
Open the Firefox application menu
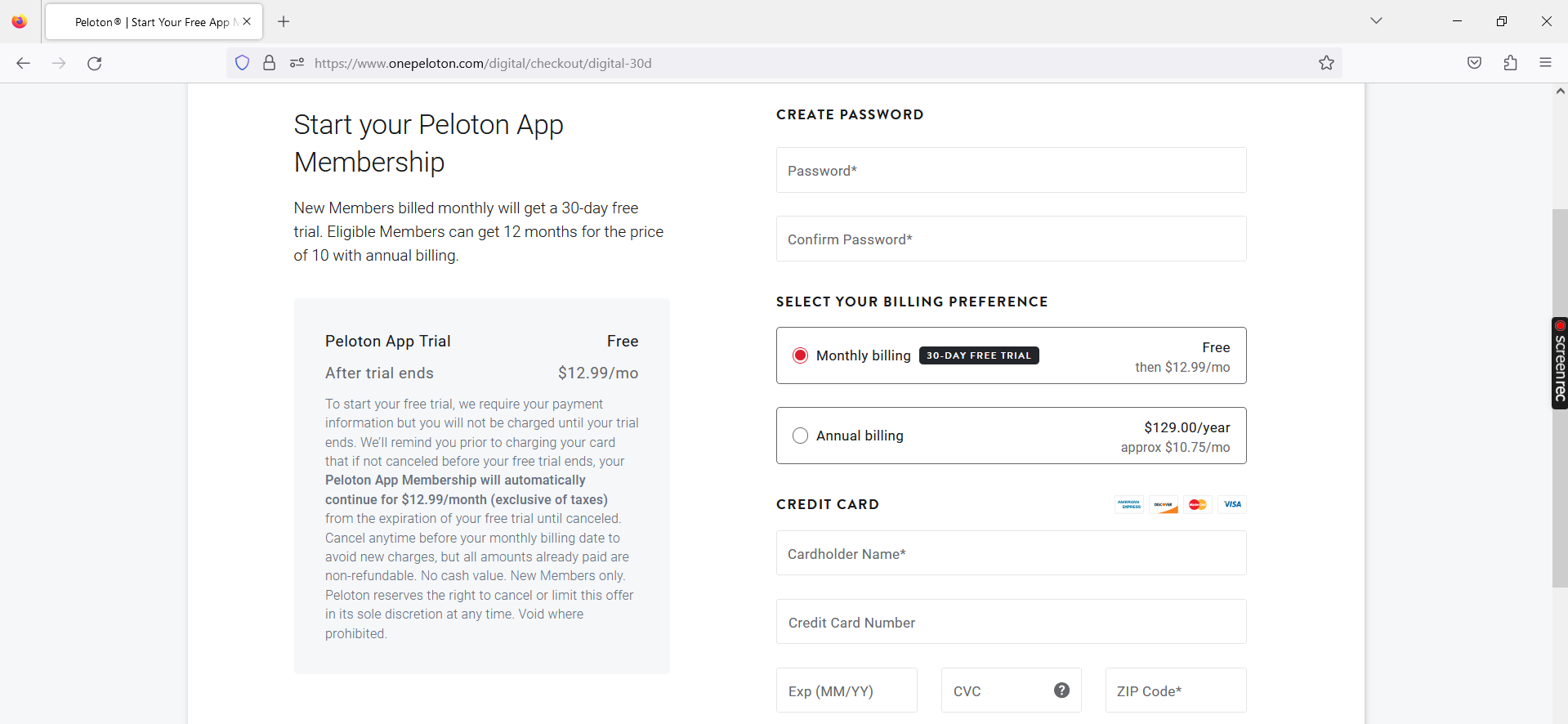[x=1546, y=63]
